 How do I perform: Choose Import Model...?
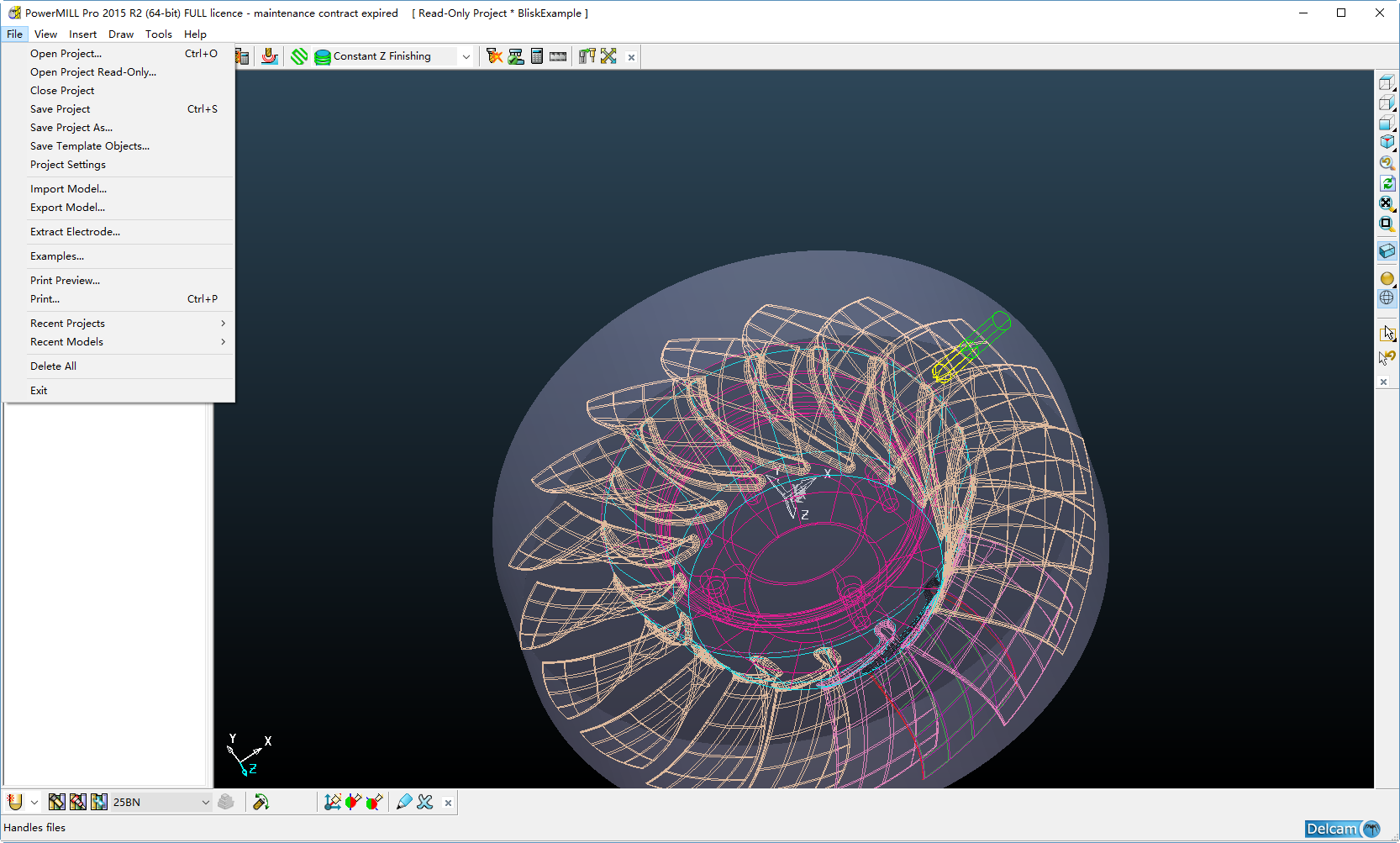tap(118, 189)
